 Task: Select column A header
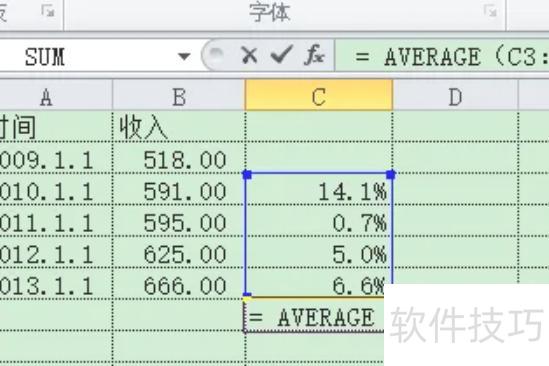click(56, 96)
